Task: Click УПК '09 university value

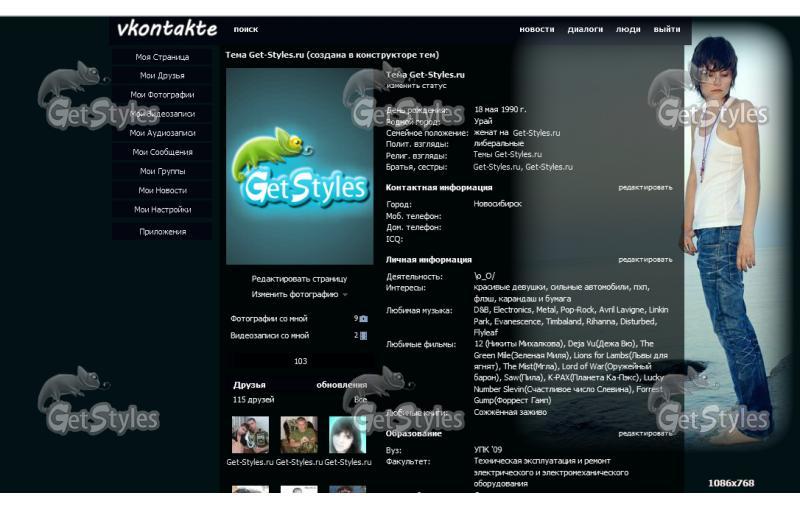Action: 488,449
